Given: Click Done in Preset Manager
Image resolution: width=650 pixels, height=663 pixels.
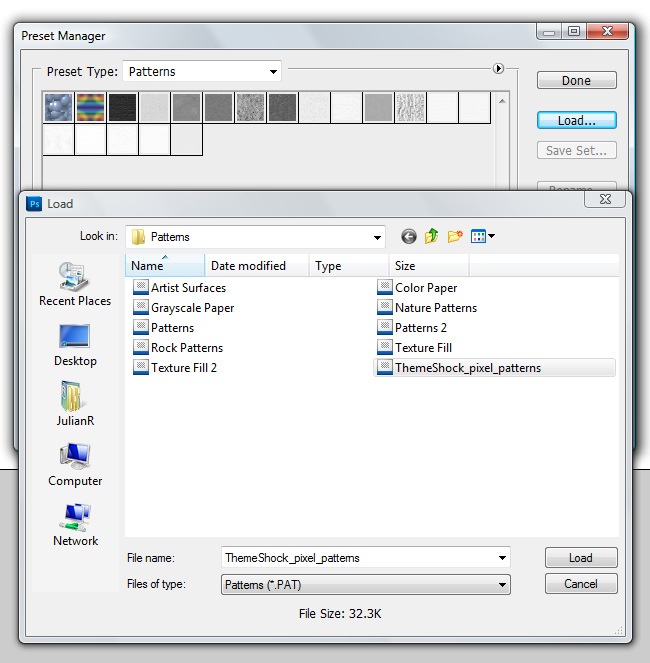Looking at the screenshot, I should pyautogui.click(x=576, y=80).
